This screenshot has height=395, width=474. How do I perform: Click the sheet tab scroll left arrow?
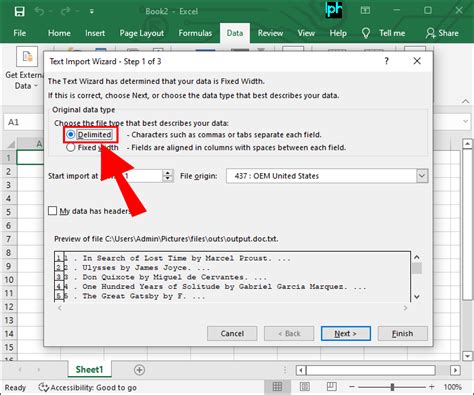tap(20, 370)
